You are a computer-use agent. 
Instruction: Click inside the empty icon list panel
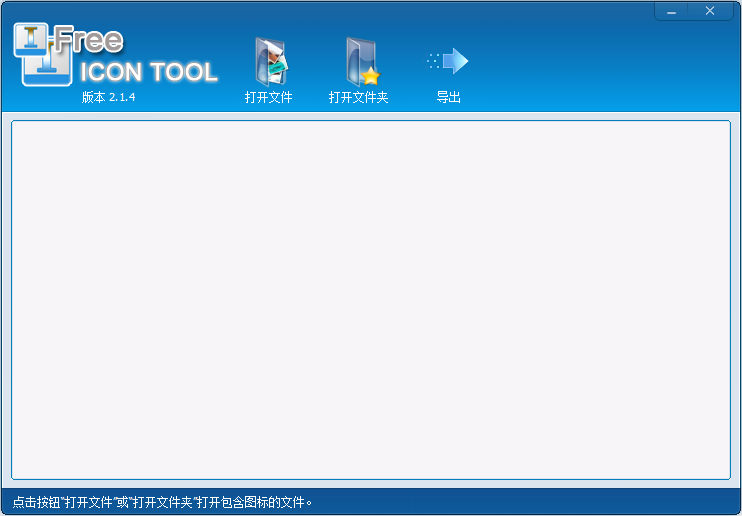click(371, 300)
